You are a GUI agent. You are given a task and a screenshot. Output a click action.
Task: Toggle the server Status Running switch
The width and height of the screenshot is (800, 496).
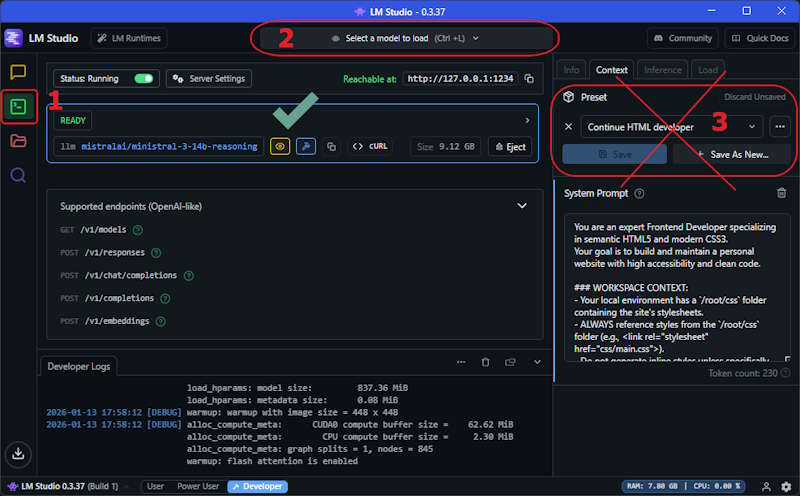click(x=143, y=79)
